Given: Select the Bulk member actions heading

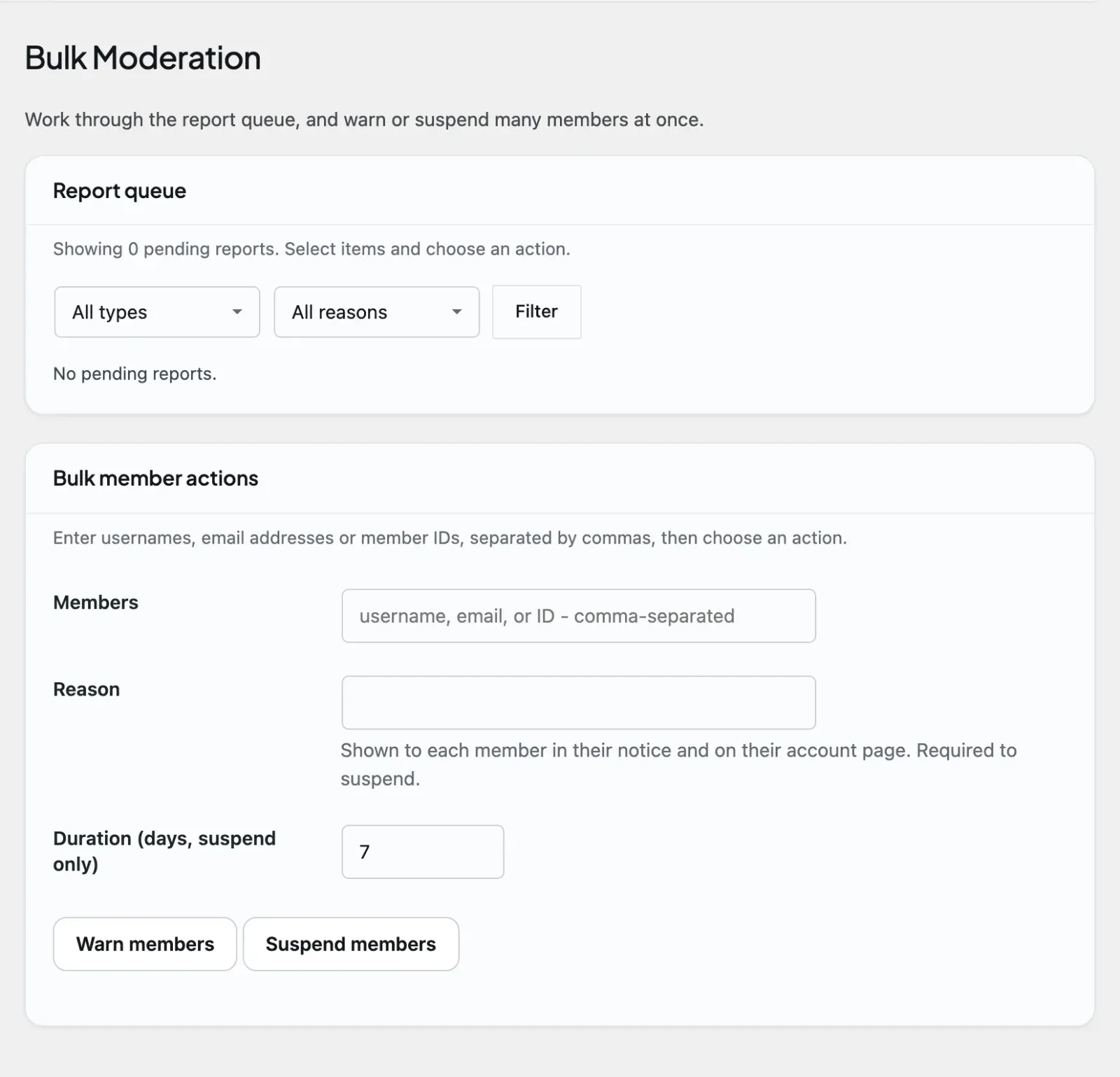Looking at the screenshot, I should [x=155, y=479].
